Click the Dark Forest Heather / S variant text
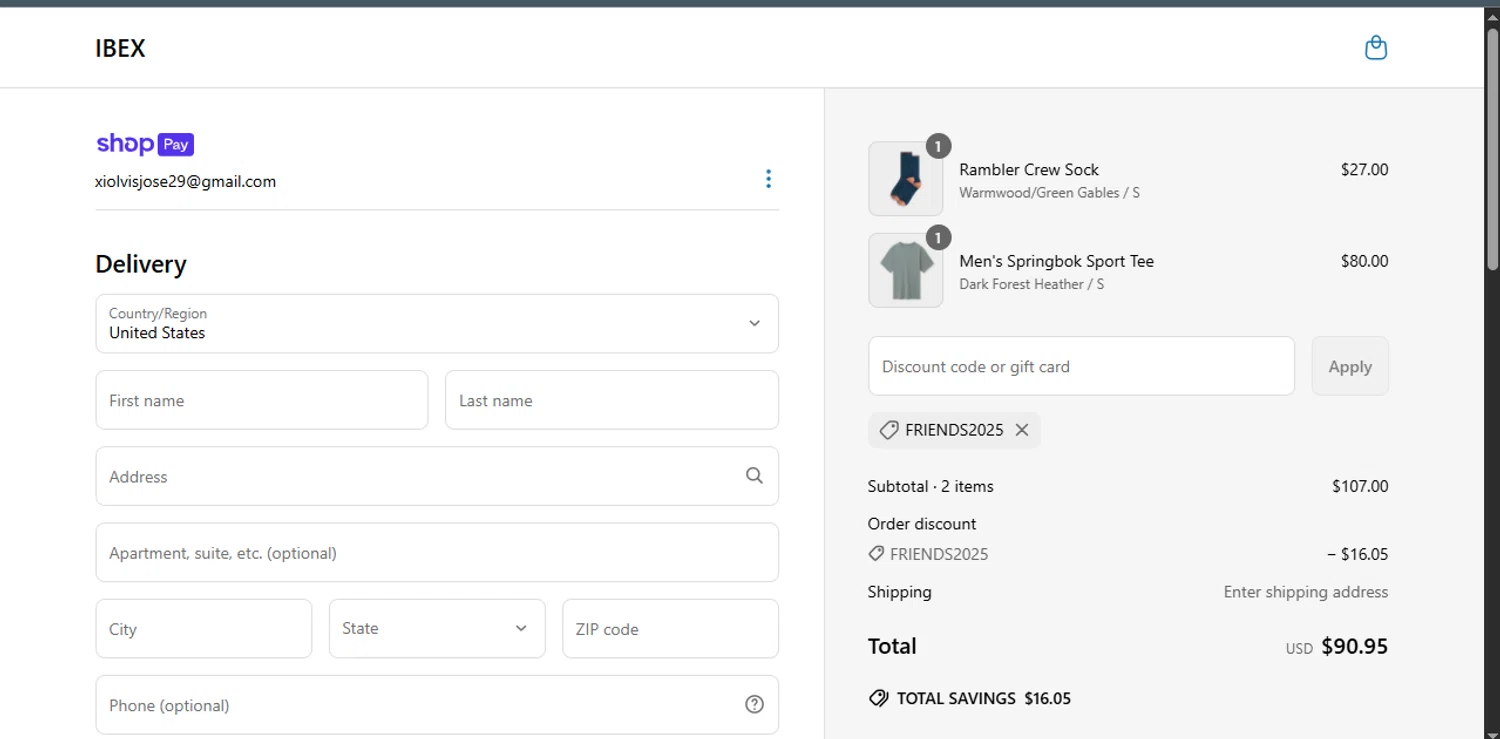This screenshot has height=739, width=1500. pos(1031,284)
